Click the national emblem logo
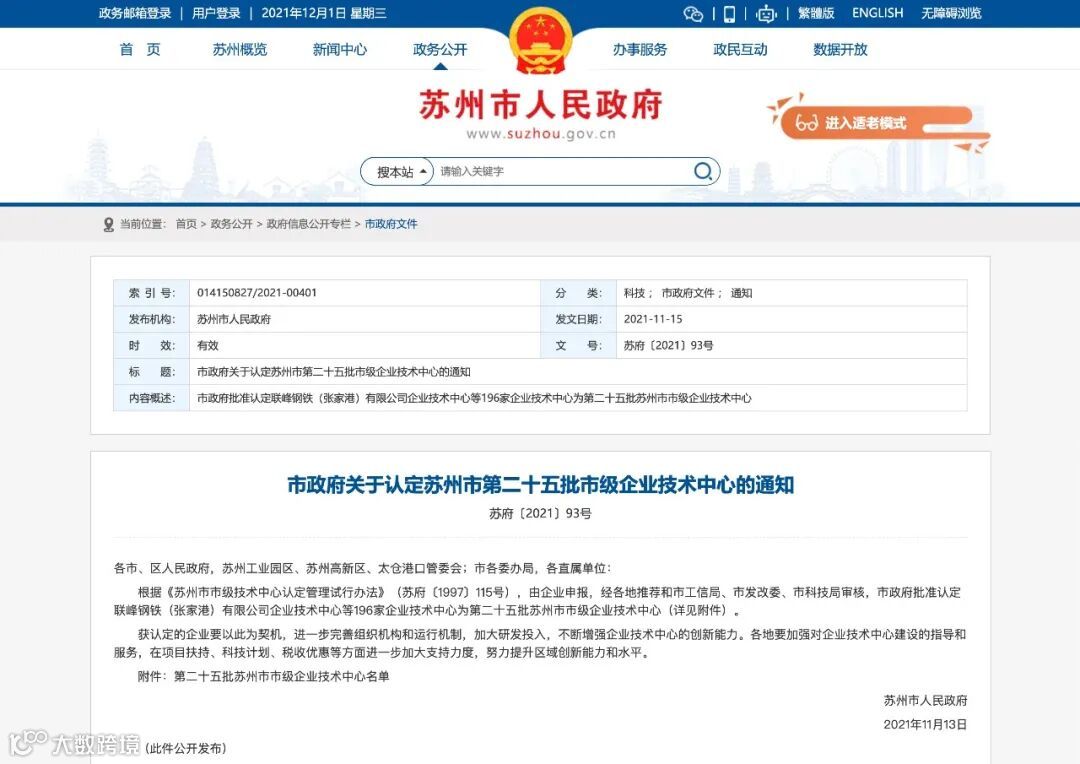Image resolution: width=1080 pixels, height=764 pixels. click(541, 41)
